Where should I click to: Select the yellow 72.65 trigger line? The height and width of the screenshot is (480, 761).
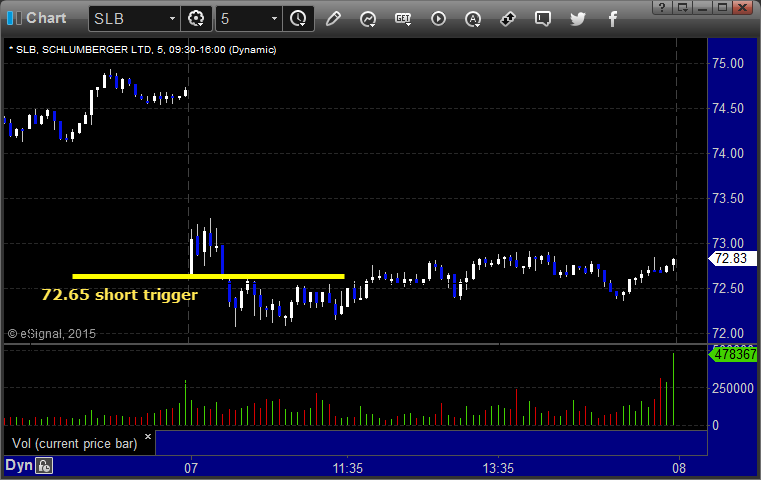coord(208,277)
